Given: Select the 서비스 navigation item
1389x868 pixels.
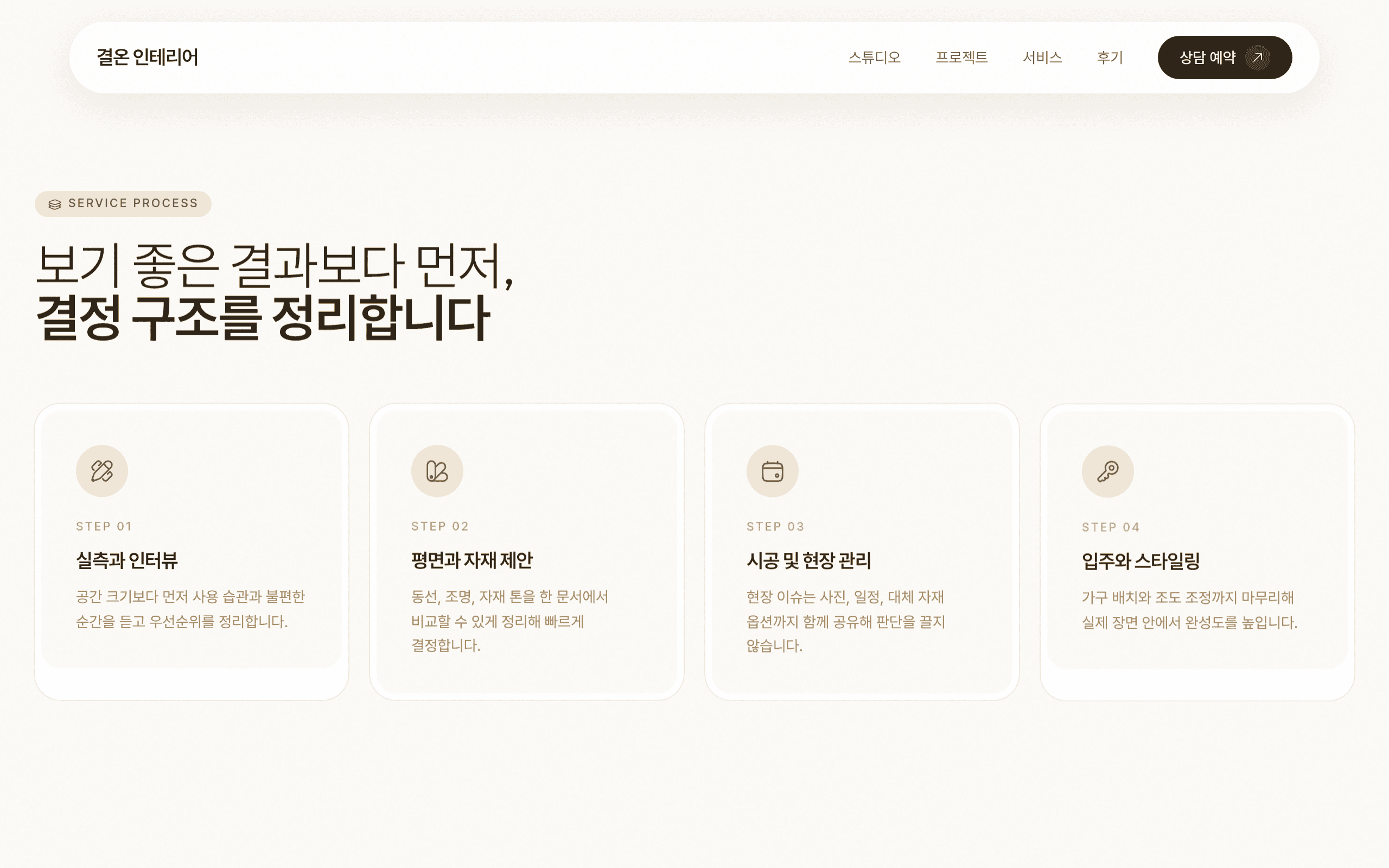Looking at the screenshot, I should (1042, 57).
